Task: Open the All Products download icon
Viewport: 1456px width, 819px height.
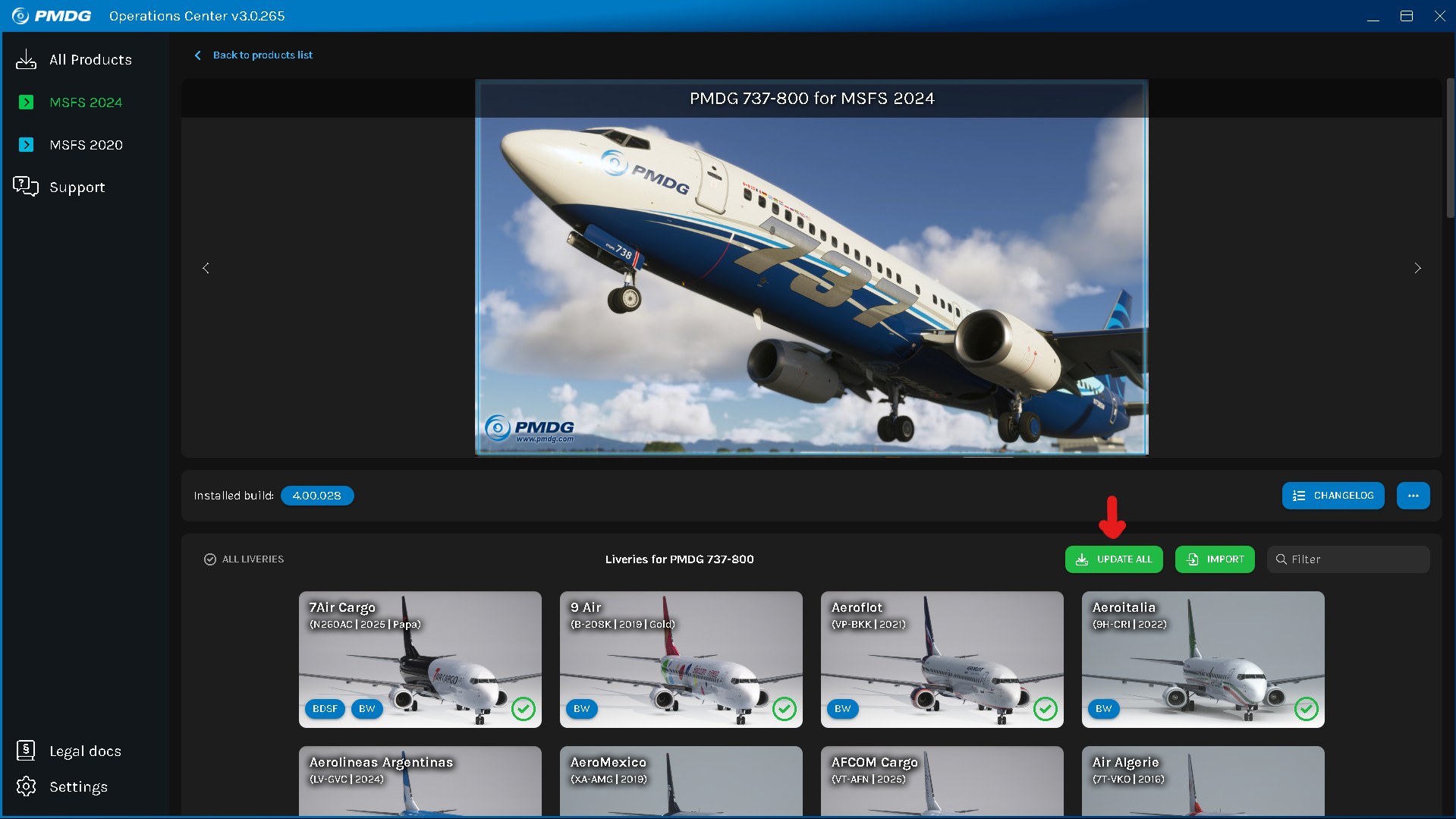Action: (x=26, y=59)
